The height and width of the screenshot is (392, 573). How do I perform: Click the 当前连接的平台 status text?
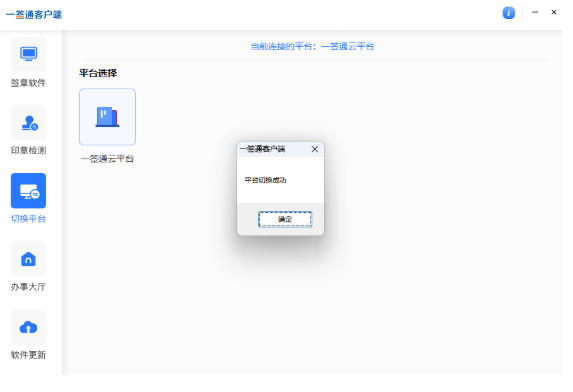pos(312,46)
